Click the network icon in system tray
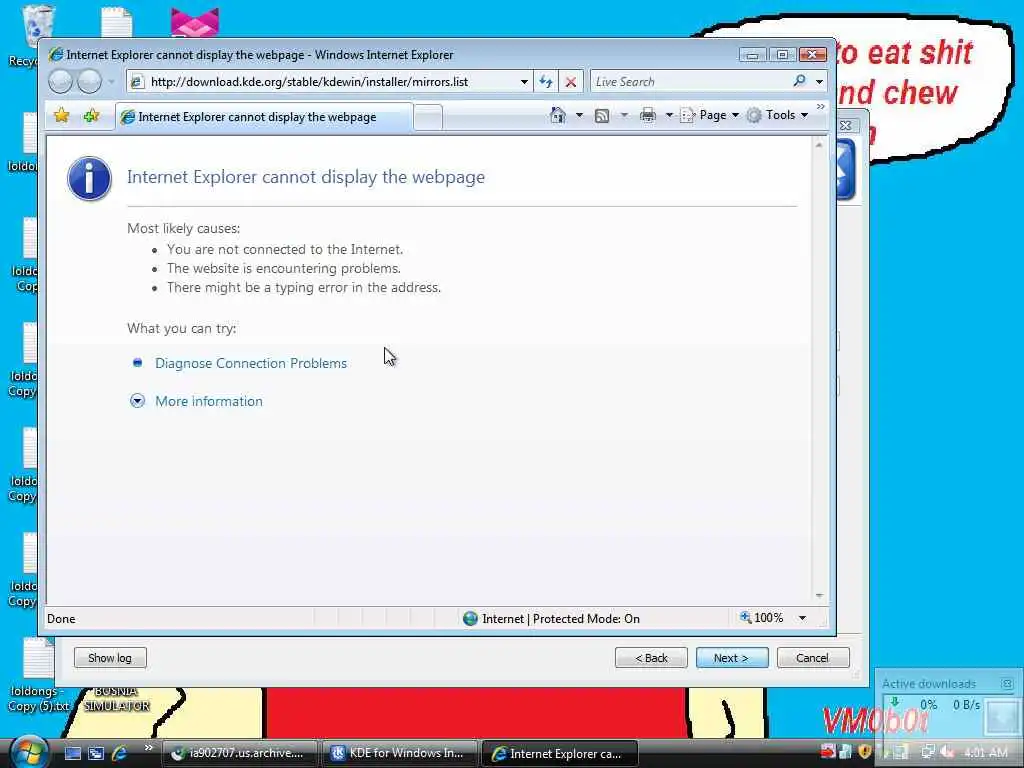 tap(928, 752)
